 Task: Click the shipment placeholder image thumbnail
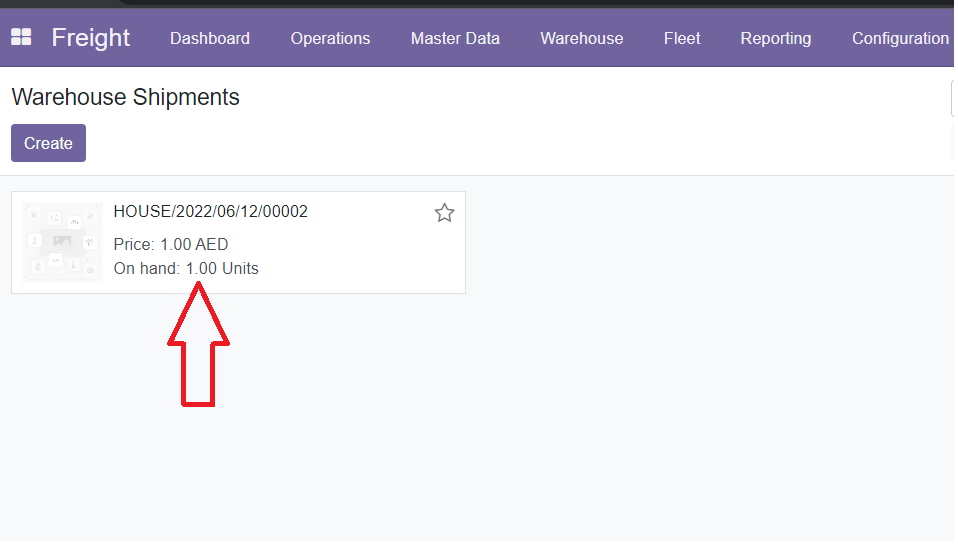(62, 242)
